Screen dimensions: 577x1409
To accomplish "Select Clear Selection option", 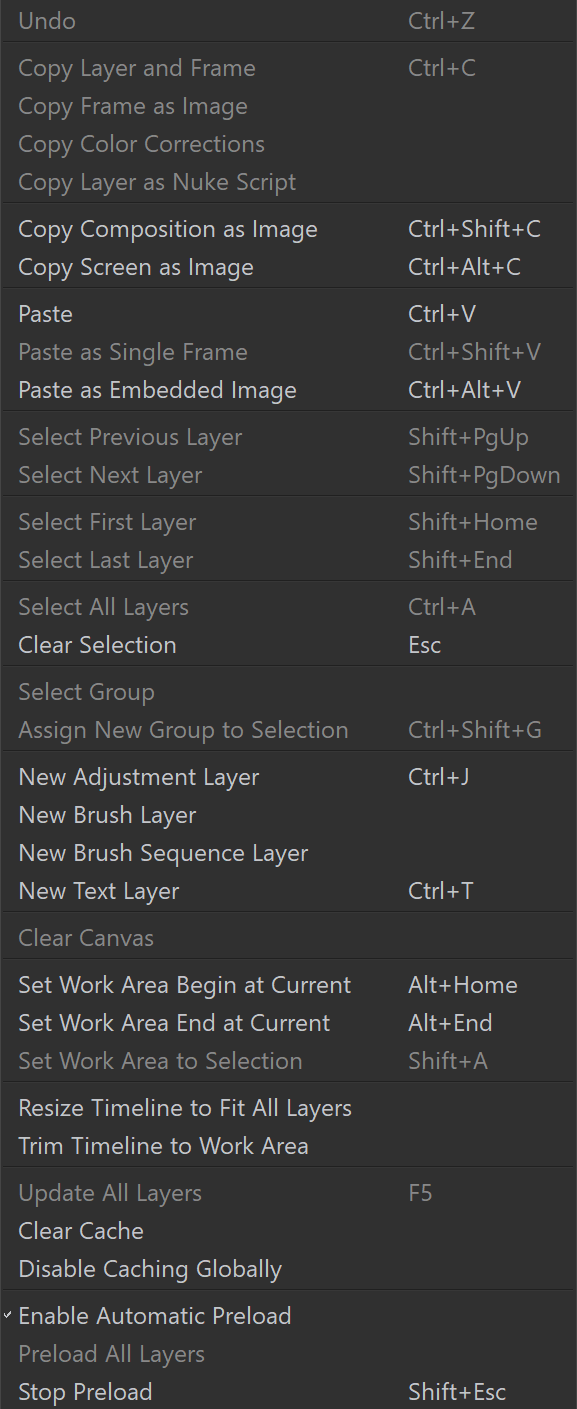I will [288, 645].
